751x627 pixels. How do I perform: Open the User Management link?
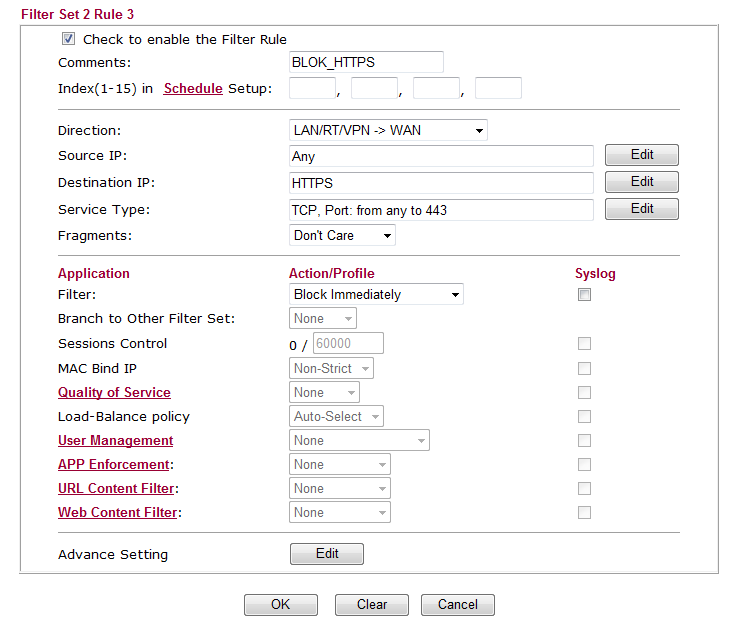[x=115, y=441]
